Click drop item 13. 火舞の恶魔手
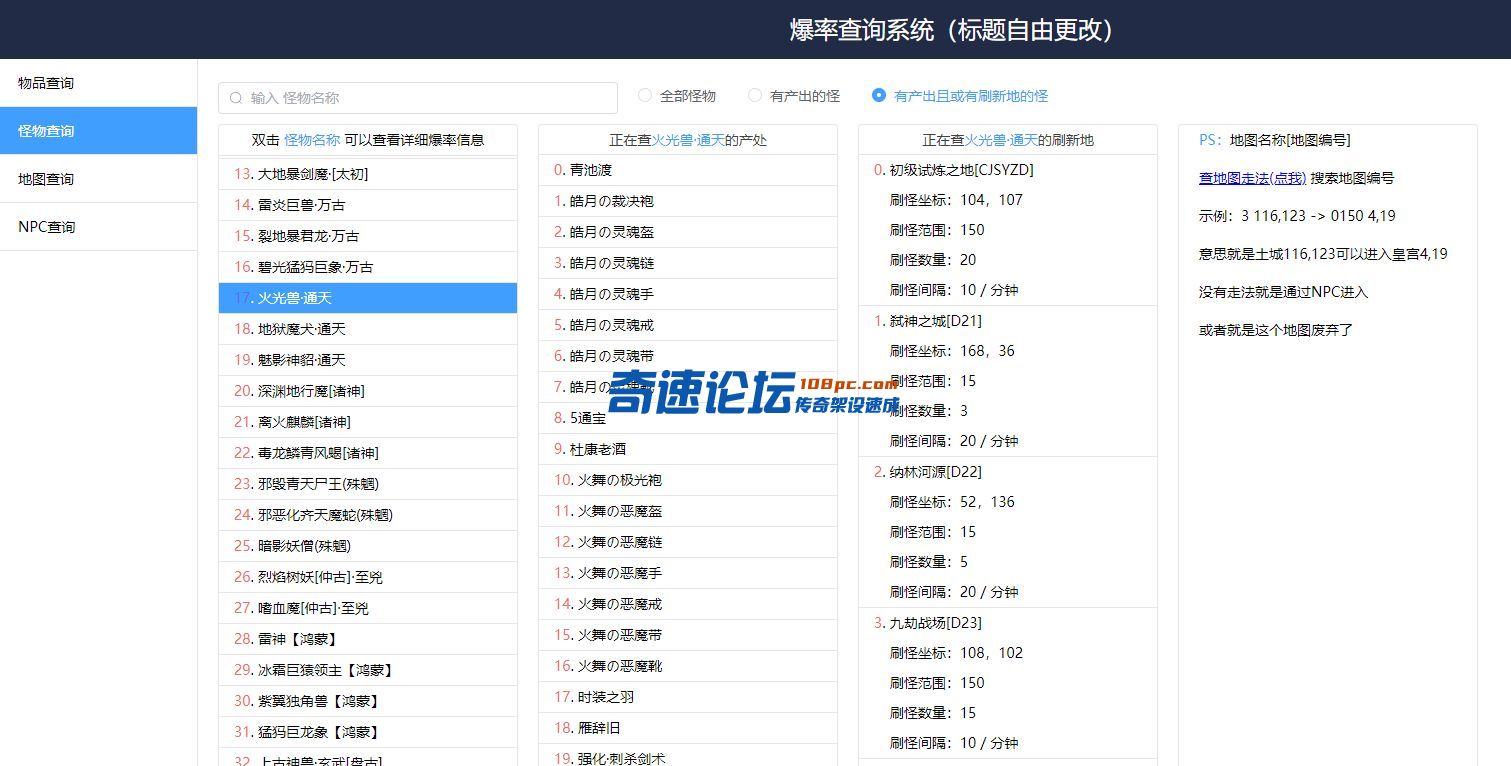Viewport: 1511px width, 766px height. [688, 573]
